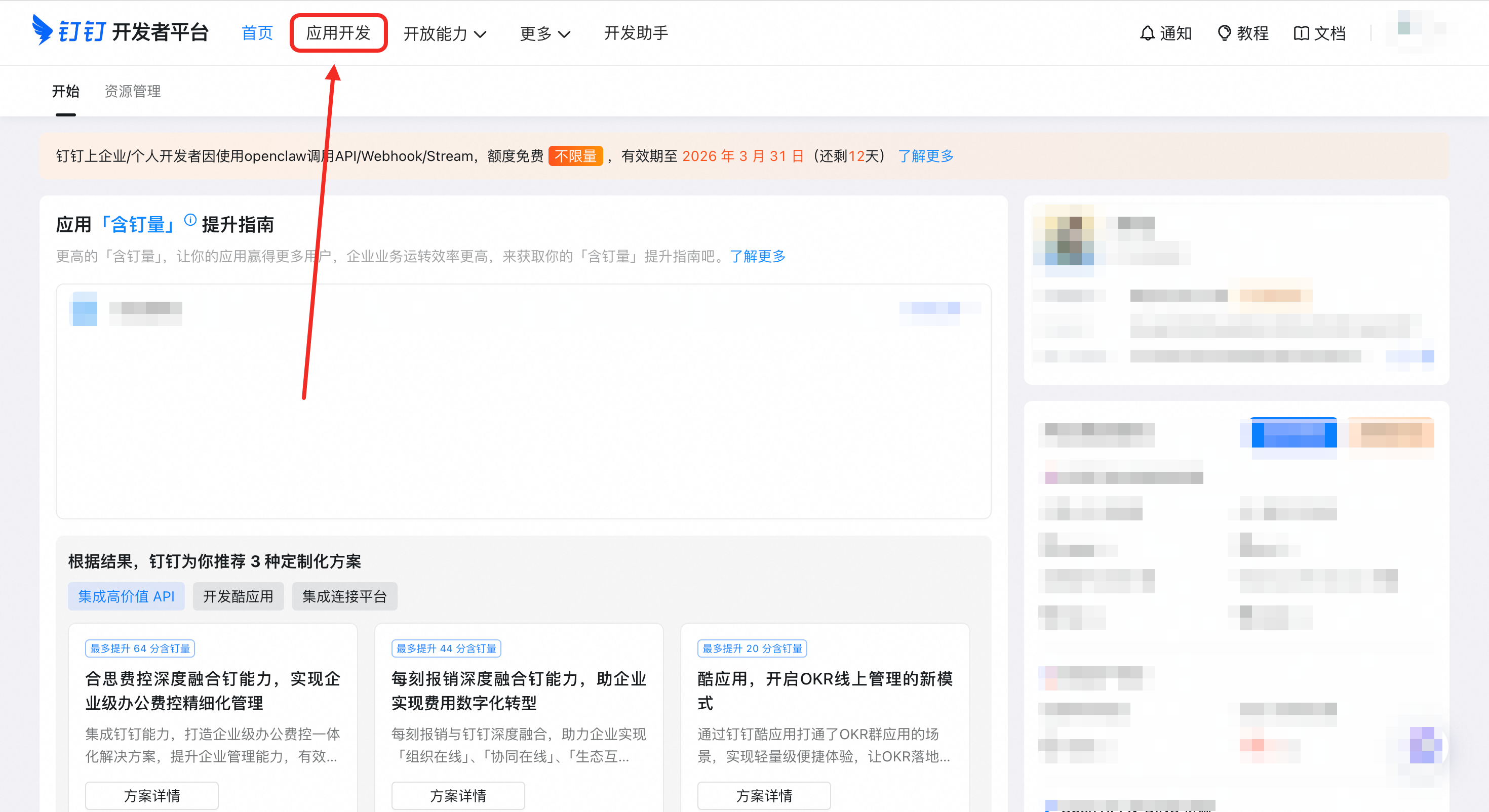Click the 含钉量 highlighted heading text
Screen dimensions: 1489x812
(x=138, y=224)
